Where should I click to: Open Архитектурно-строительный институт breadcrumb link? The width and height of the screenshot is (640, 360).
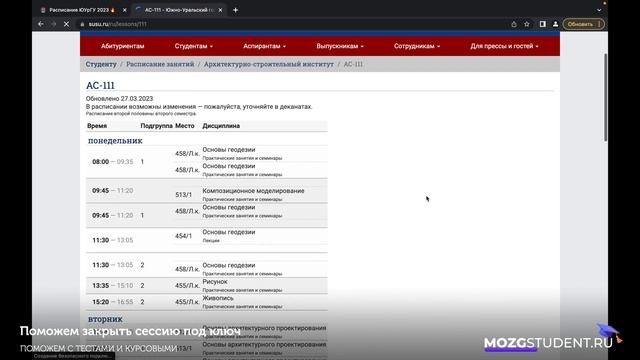coord(269,64)
